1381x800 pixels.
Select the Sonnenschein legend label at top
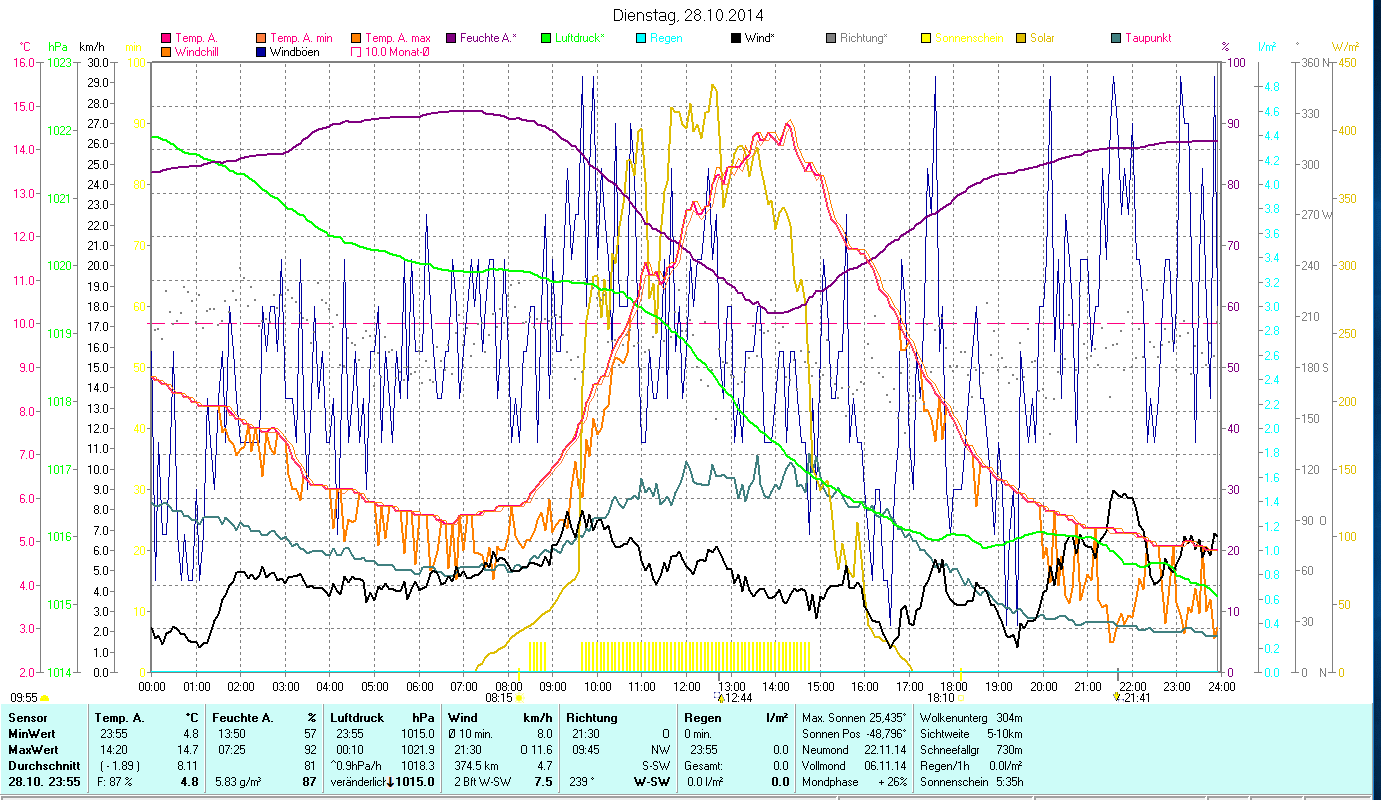click(x=970, y=38)
